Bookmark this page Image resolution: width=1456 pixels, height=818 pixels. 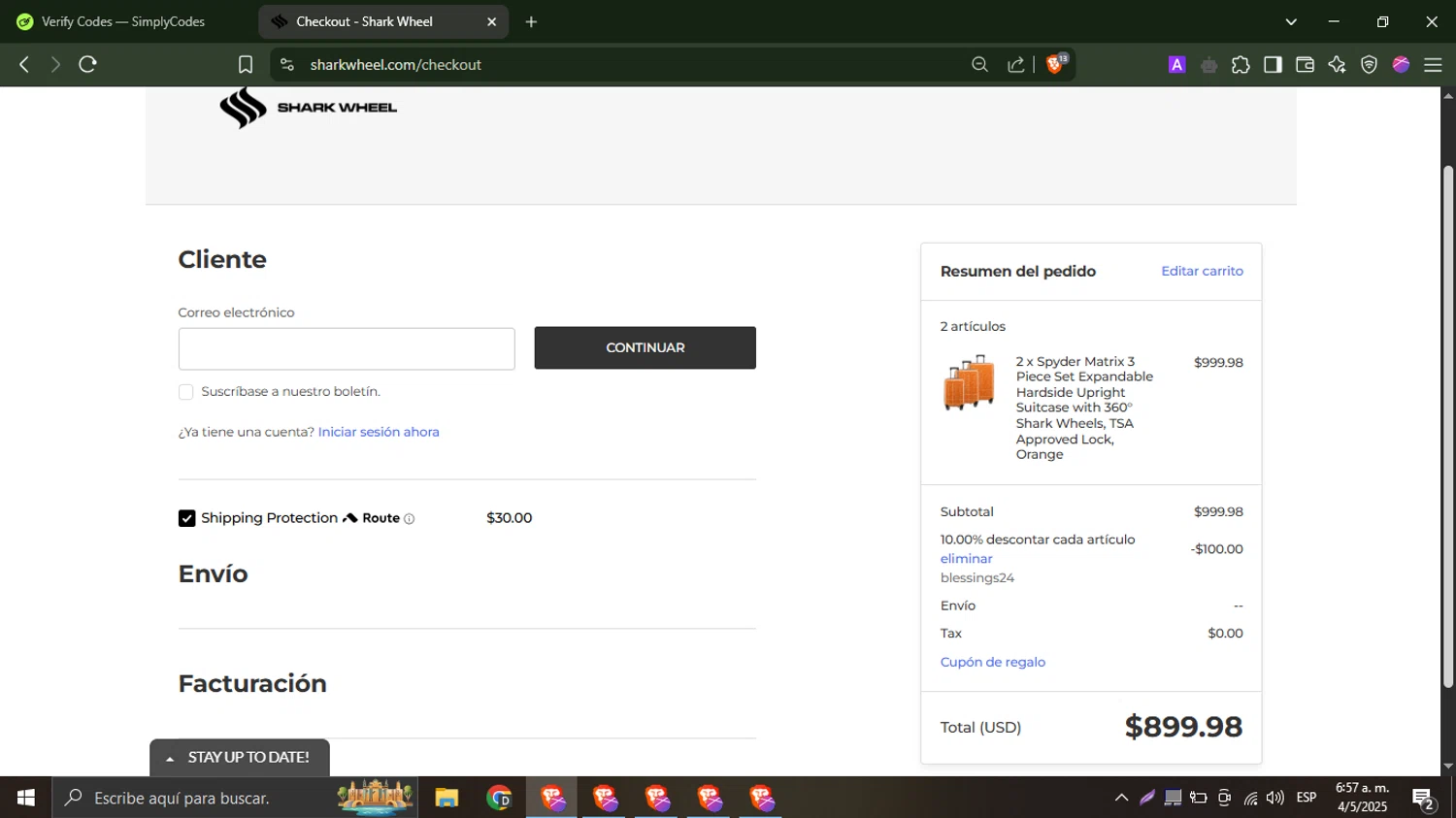coord(246,64)
